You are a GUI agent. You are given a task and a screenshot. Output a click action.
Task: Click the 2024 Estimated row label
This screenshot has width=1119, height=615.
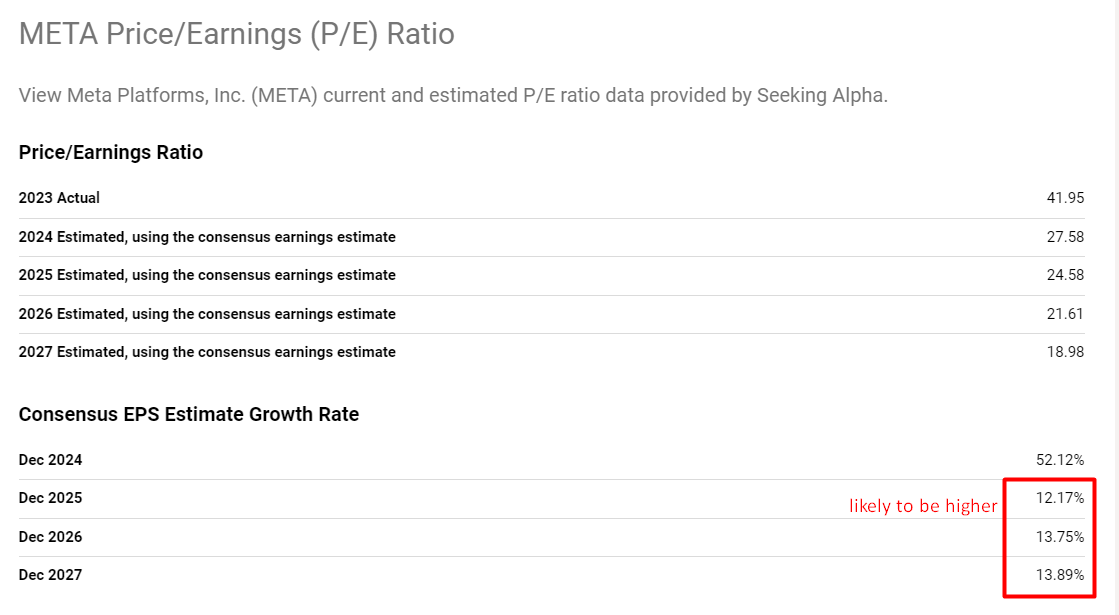(x=207, y=237)
